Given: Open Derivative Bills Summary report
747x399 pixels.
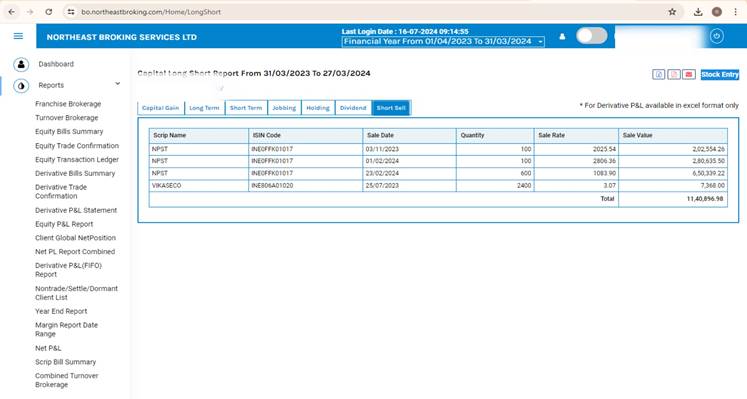Looking at the screenshot, I should [75, 173].
